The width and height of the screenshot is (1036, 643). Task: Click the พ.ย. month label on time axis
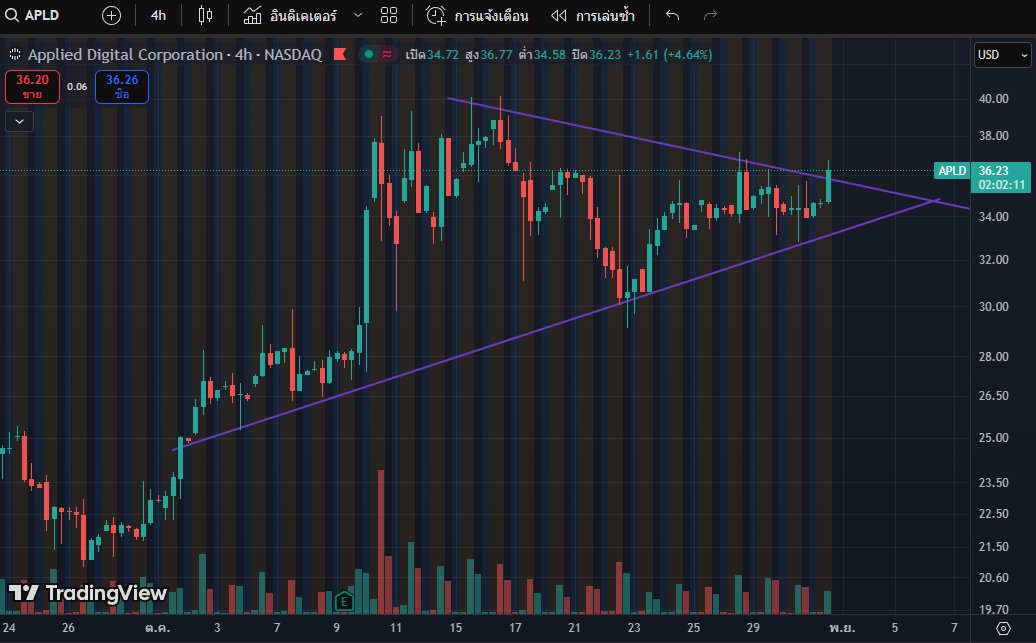[842, 628]
